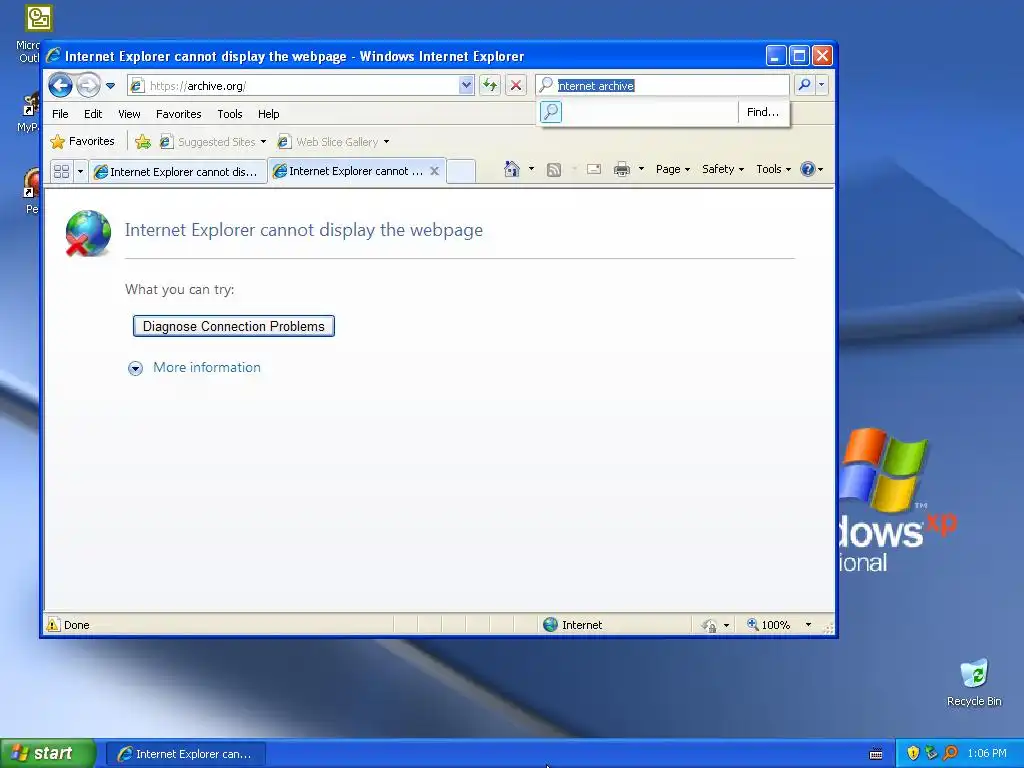The width and height of the screenshot is (1024, 768).
Task: Open the Help question mark menu
Action: (x=811, y=169)
